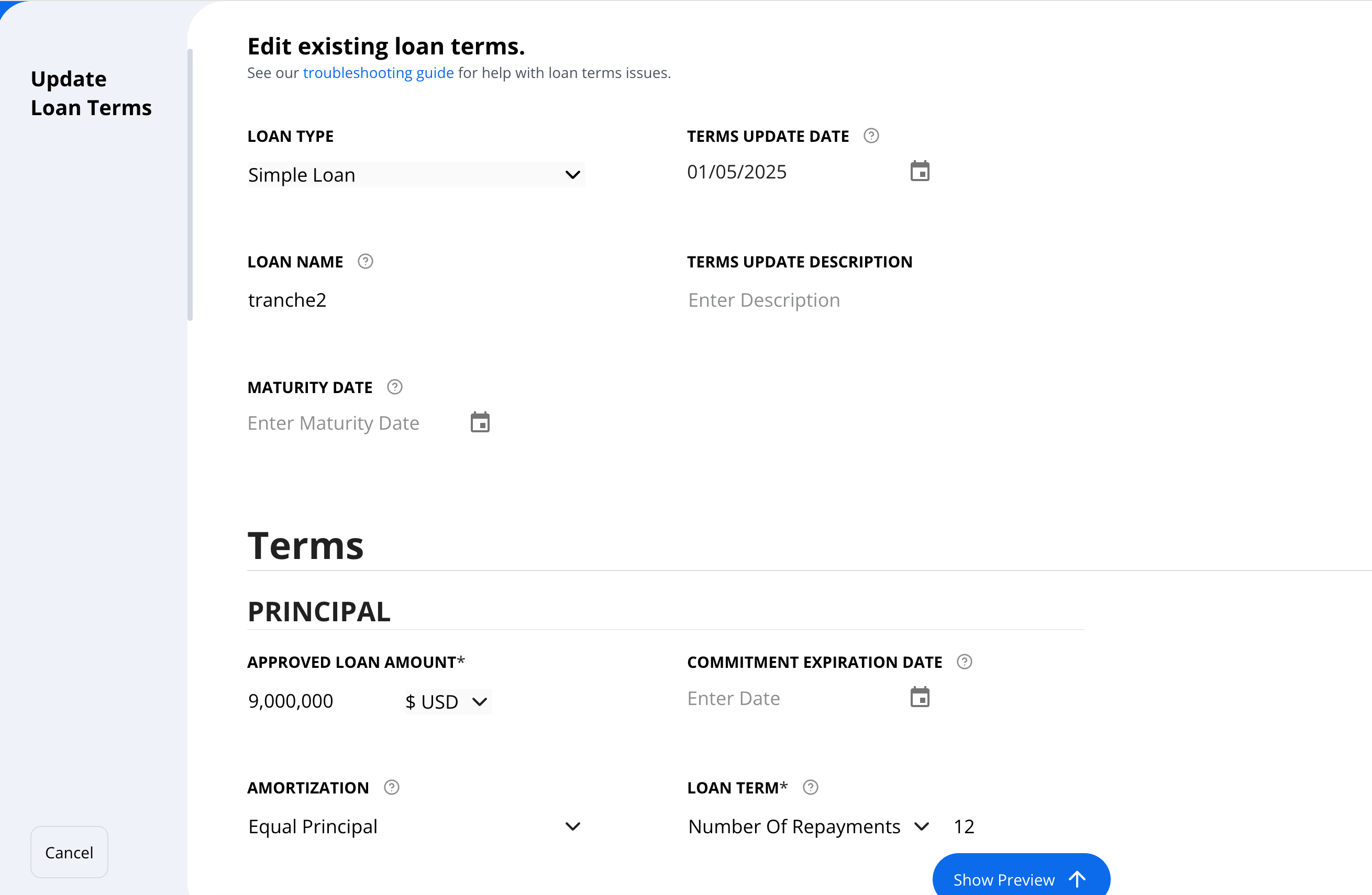Screen dimensions: 1372x895
Task: Click the Cancel button
Action: [x=69, y=853]
